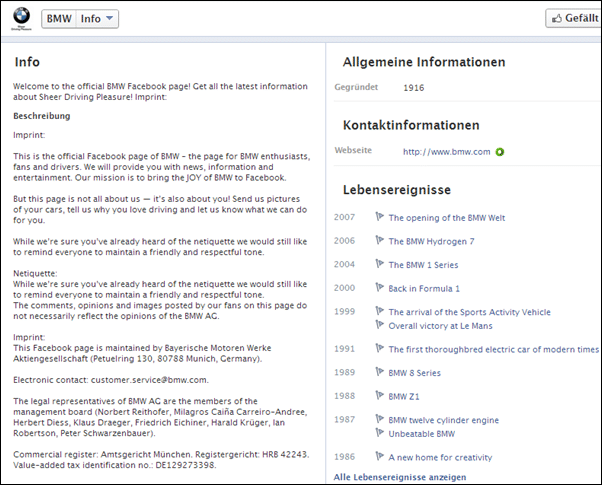Open first thoroughbred electric car event
Screen dimensions: 602x485
click(x=493, y=349)
